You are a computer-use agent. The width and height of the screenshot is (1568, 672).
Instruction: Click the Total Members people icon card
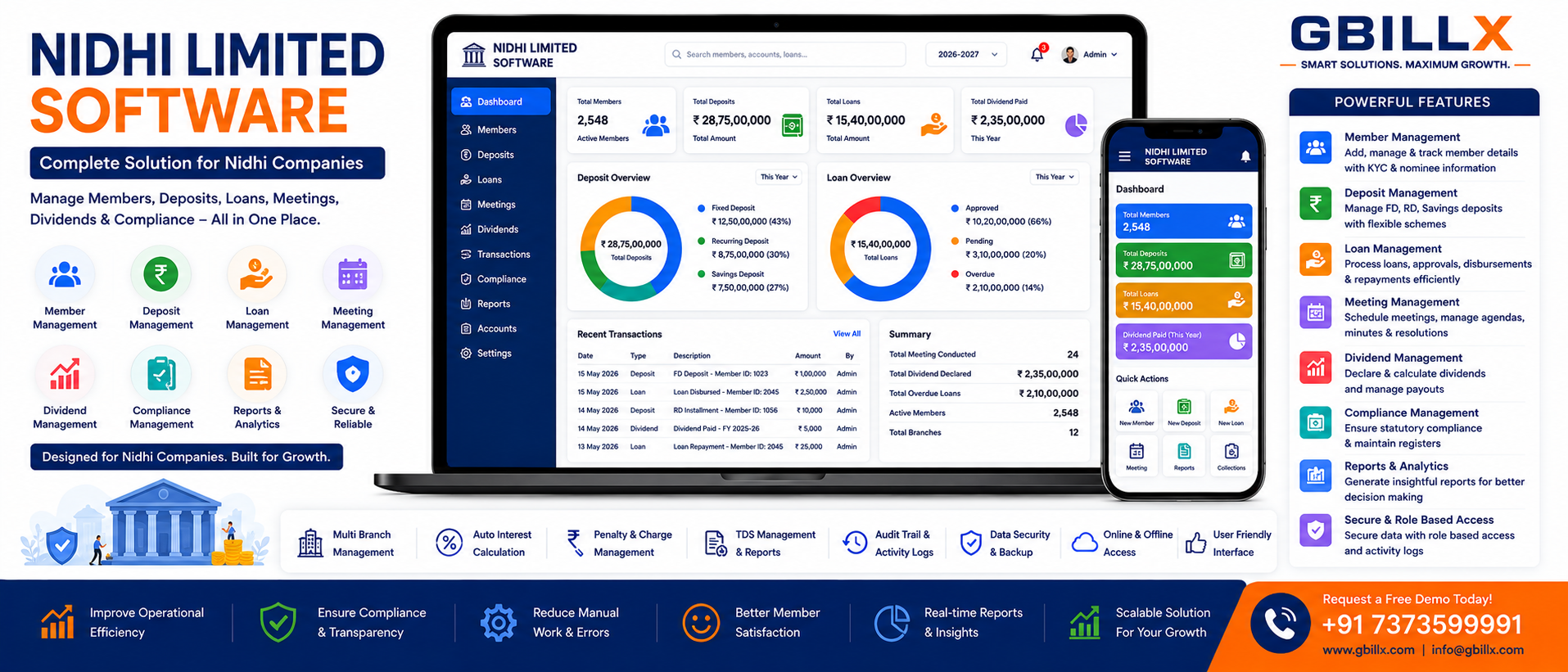point(656,125)
